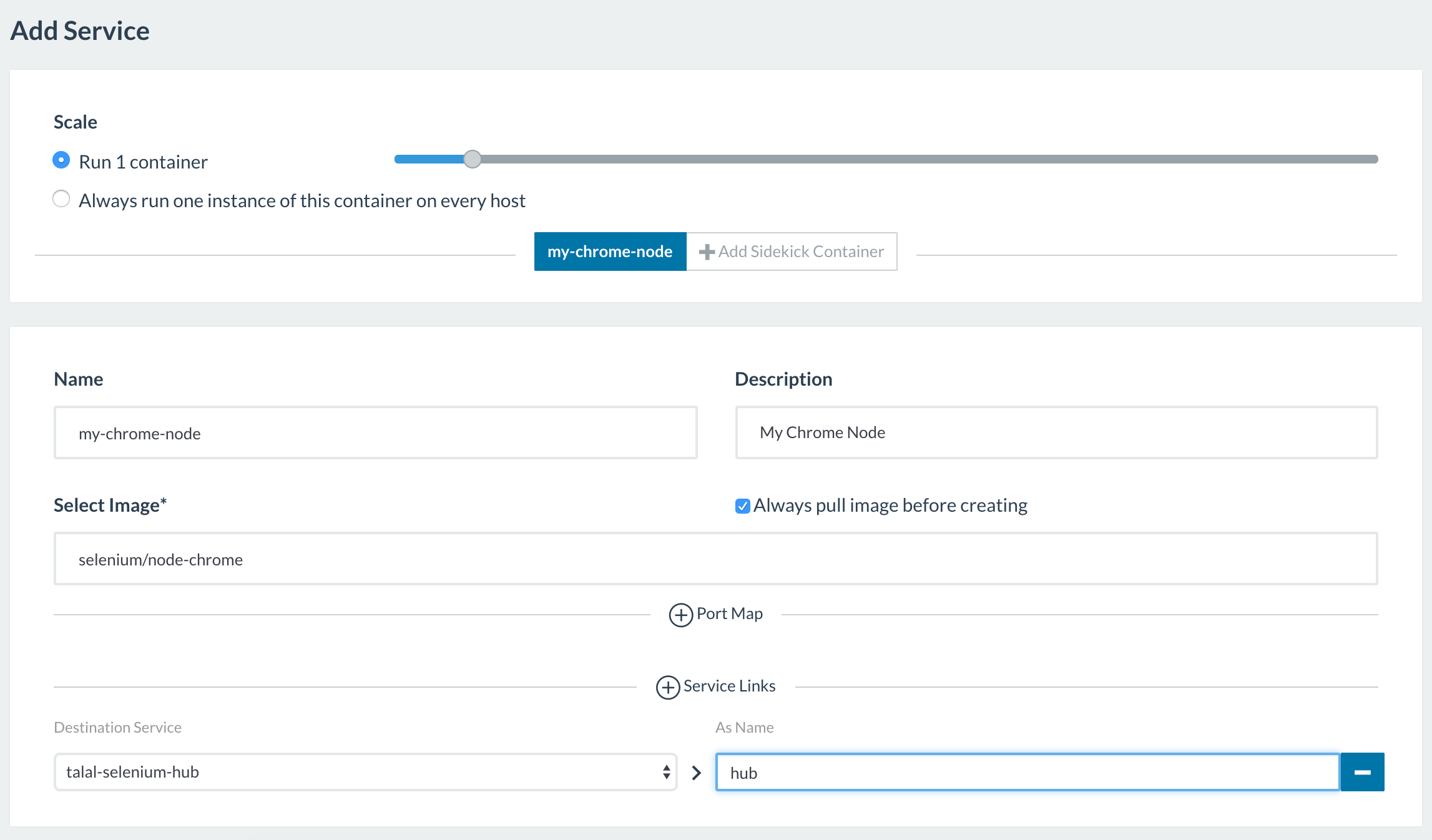The width and height of the screenshot is (1432, 840).
Task: Click the container scale slider handle
Action: click(473, 159)
